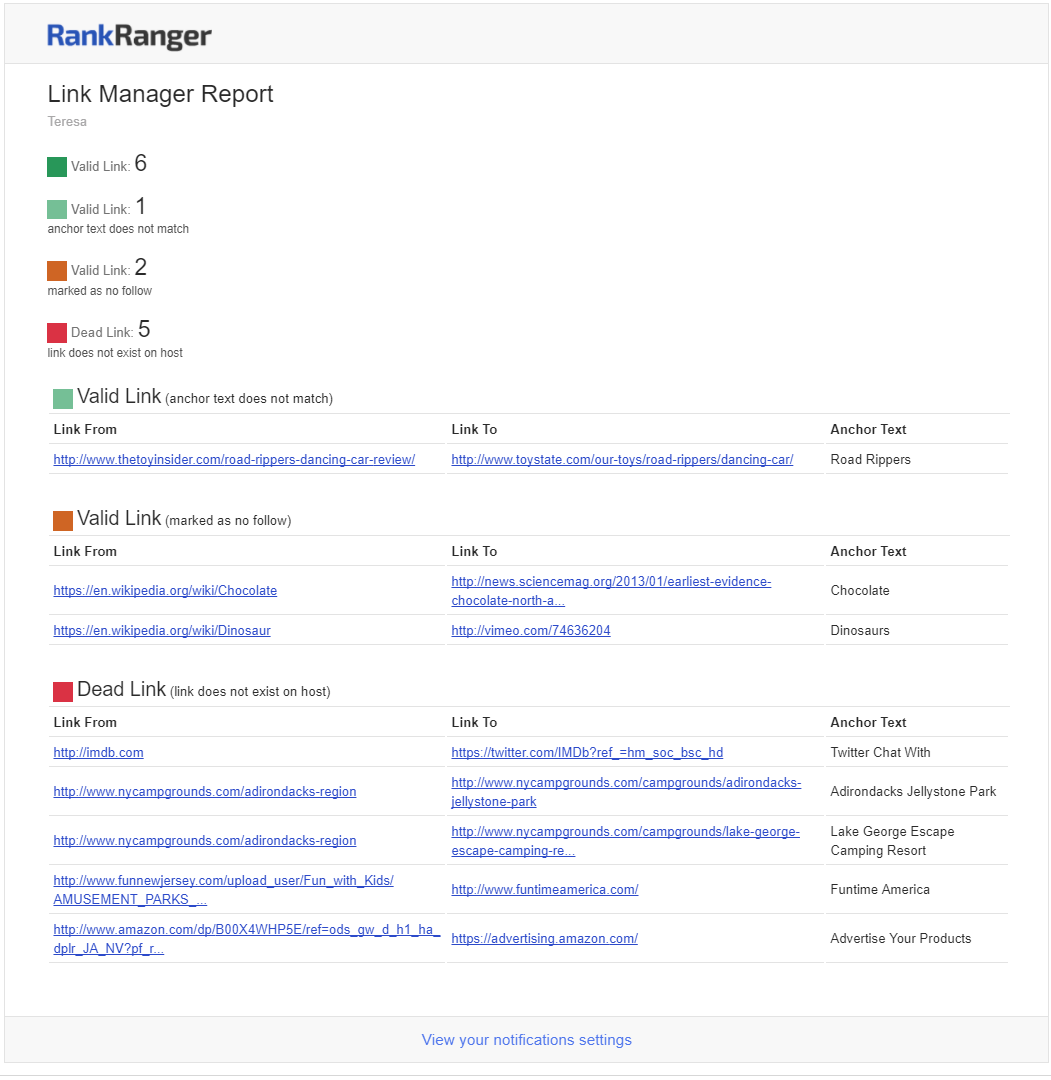
Task: Click Advertise Your Products anchor text
Action: pos(901,938)
